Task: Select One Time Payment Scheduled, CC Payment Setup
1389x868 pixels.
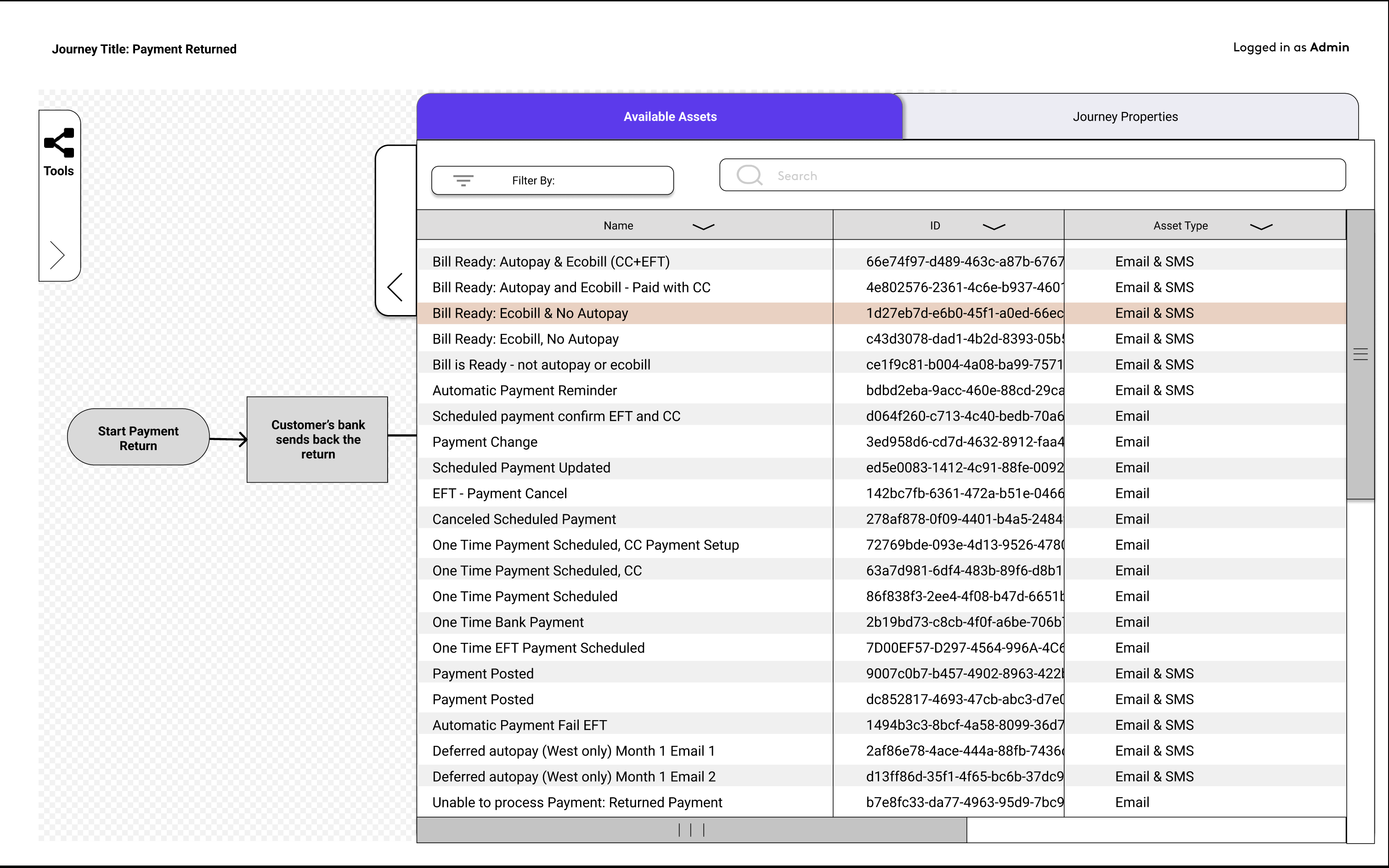Action: (881, 546)
